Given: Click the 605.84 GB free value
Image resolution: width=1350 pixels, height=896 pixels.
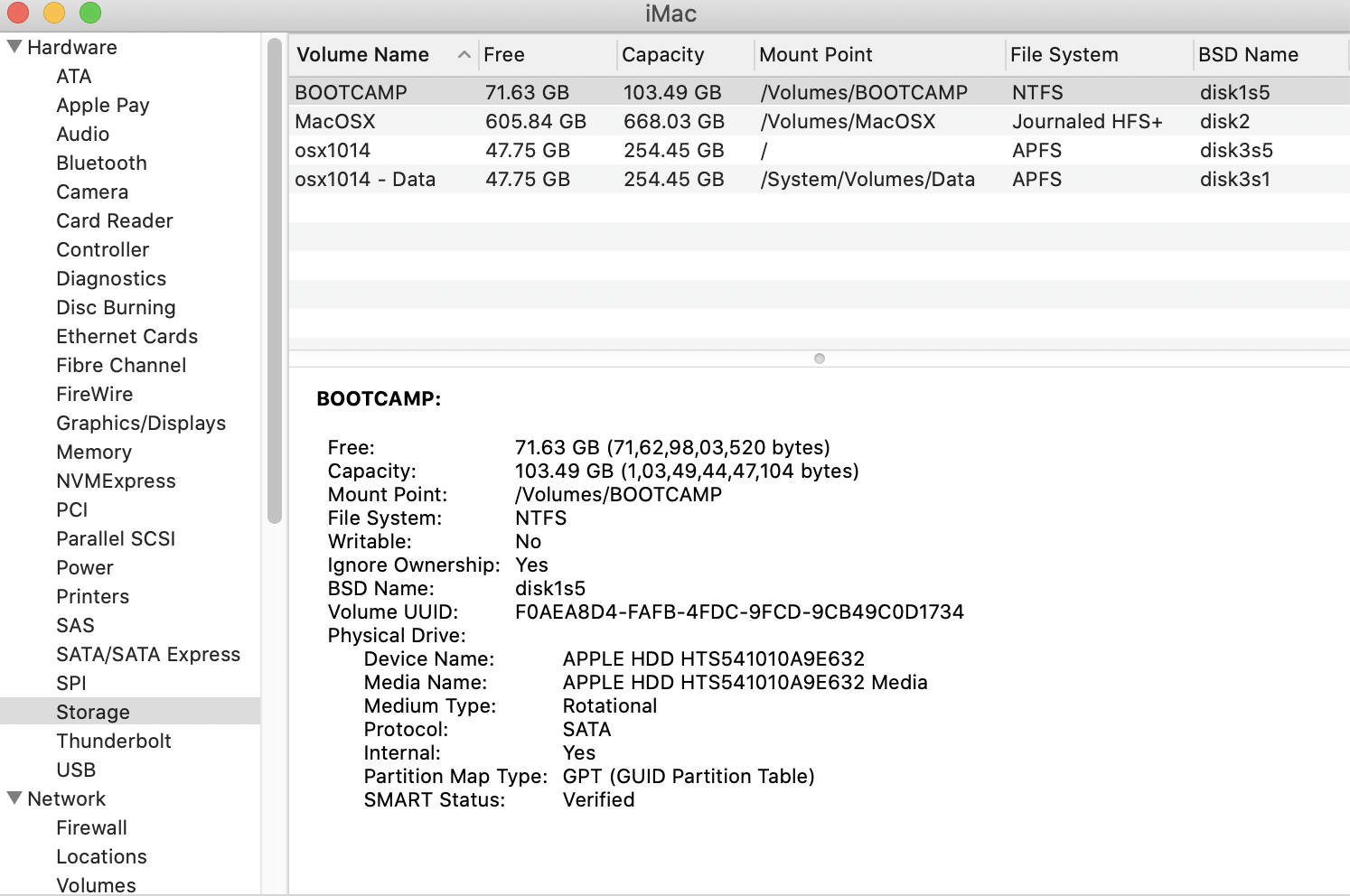Looking at the screenshot, I should tap(536, 121).
